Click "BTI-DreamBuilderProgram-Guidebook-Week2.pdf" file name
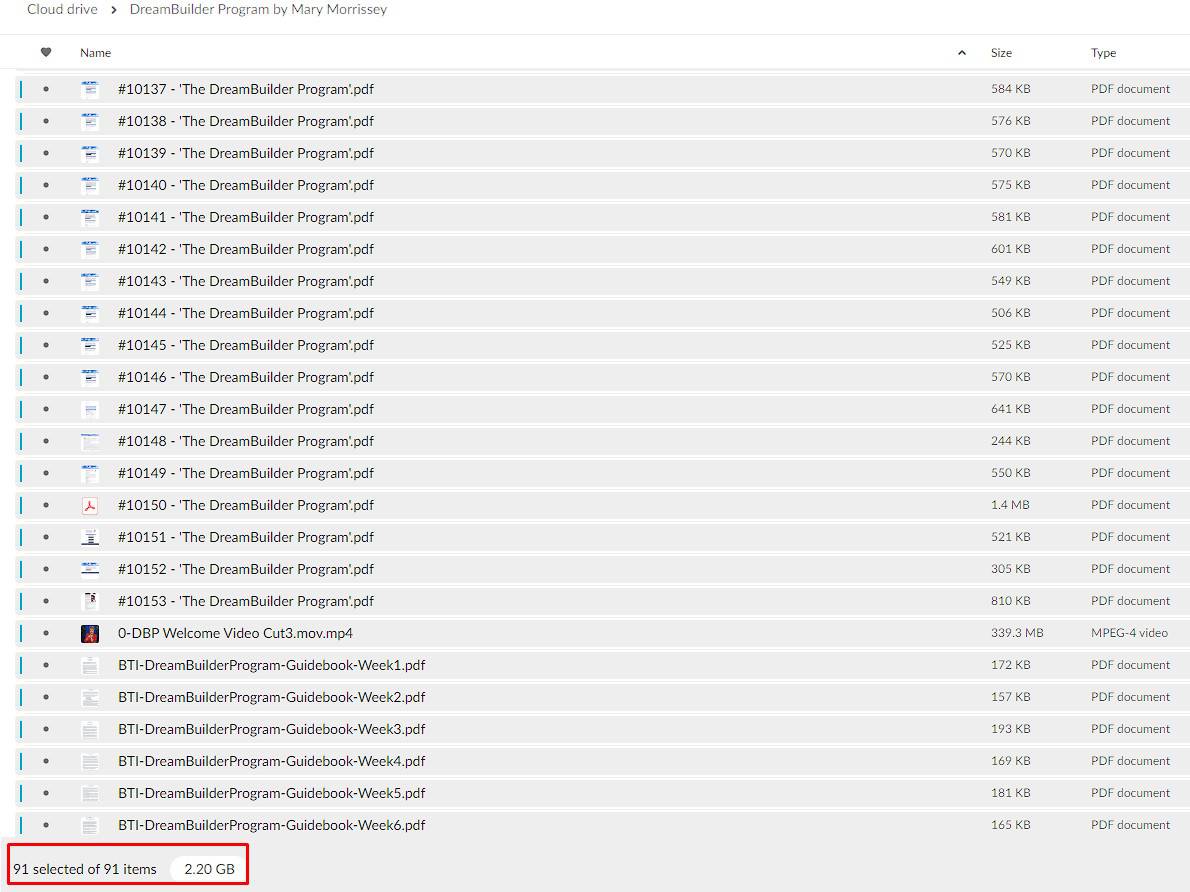The width and height of the screenshot is (1190, 892). (272, 697)
